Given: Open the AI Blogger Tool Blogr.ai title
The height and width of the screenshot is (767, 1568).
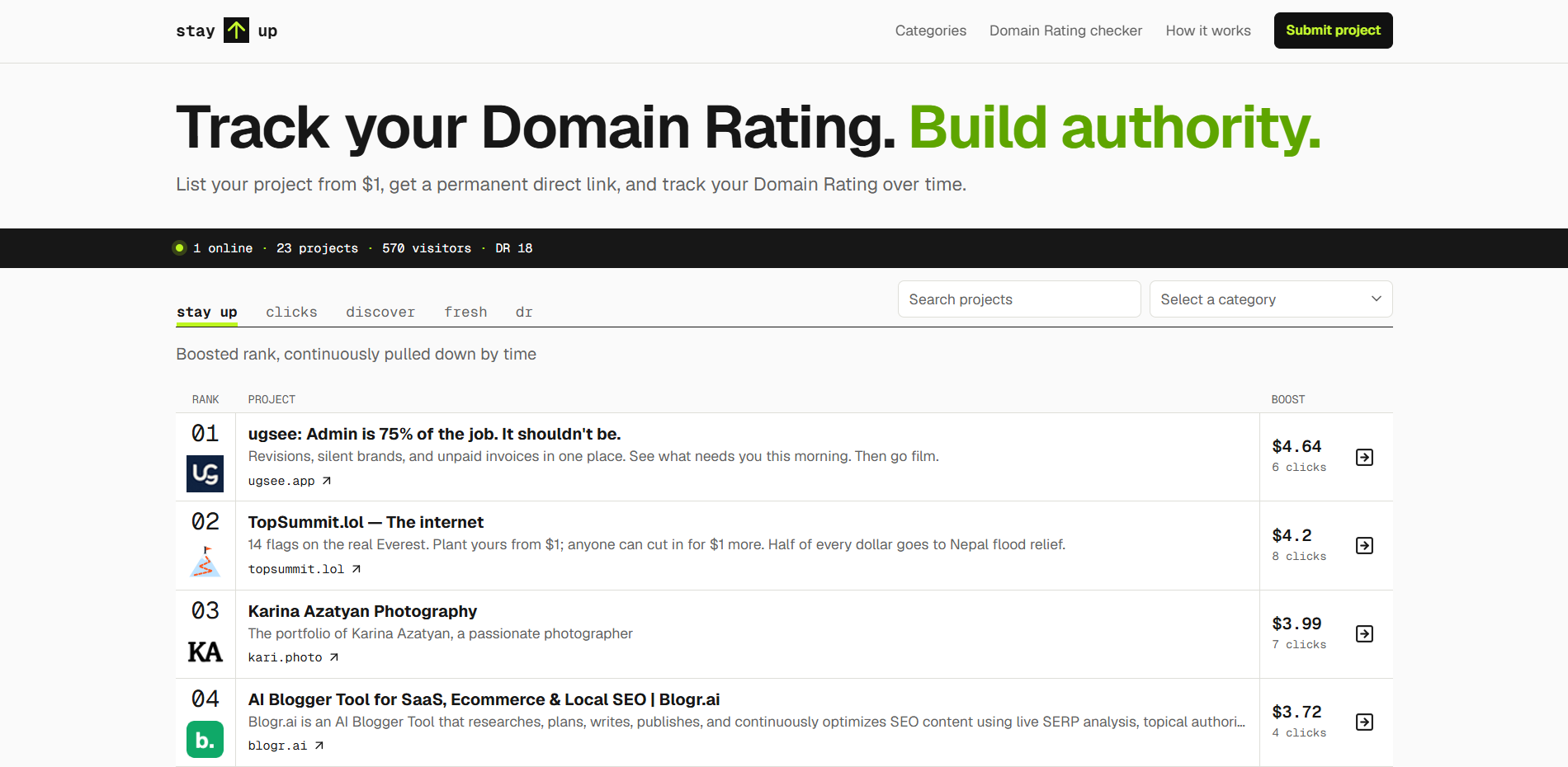Looking at the screenshot, I should (x=484, y=699).
